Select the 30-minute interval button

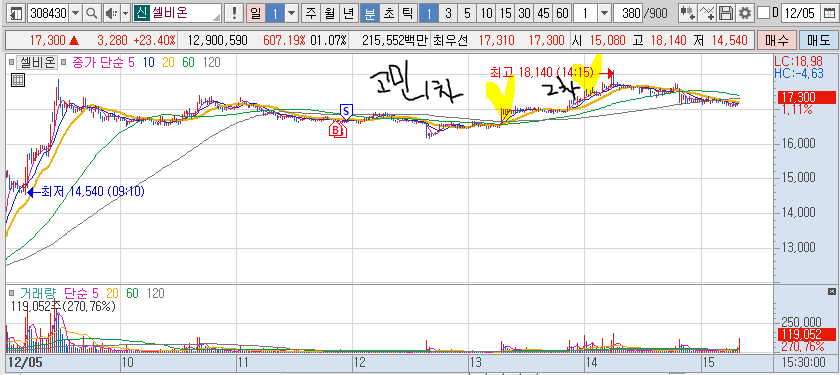pyautogui.click(x=524, y=13)
